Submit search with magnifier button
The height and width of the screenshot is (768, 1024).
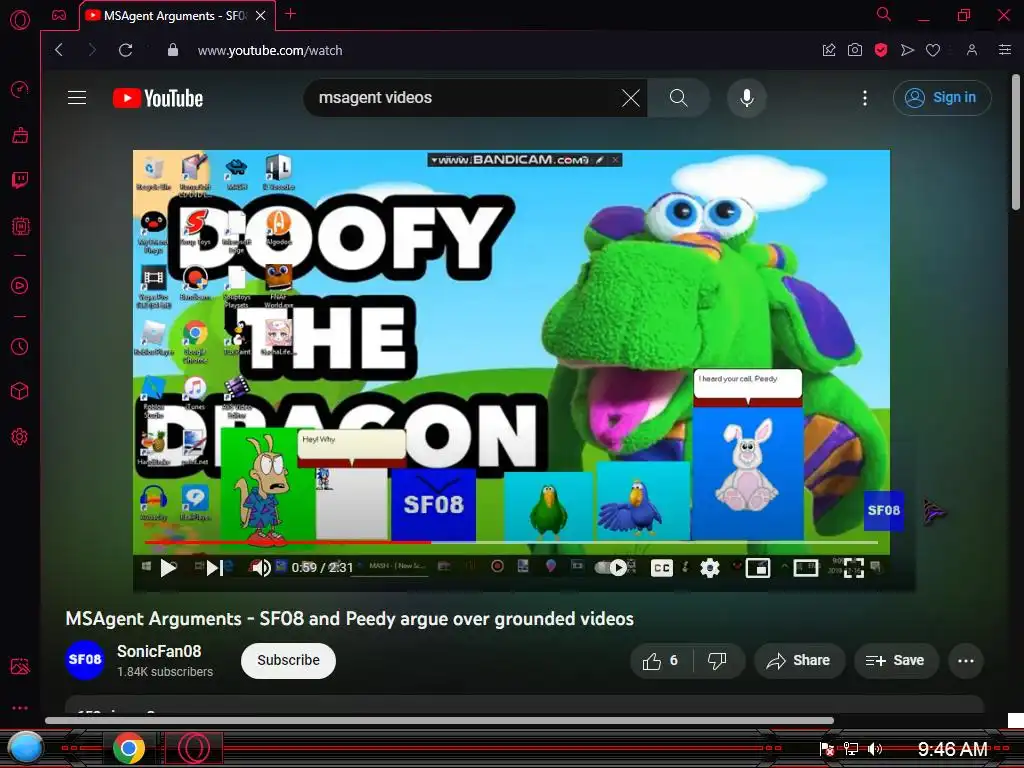pyautogui.click(x=679, y=98)
